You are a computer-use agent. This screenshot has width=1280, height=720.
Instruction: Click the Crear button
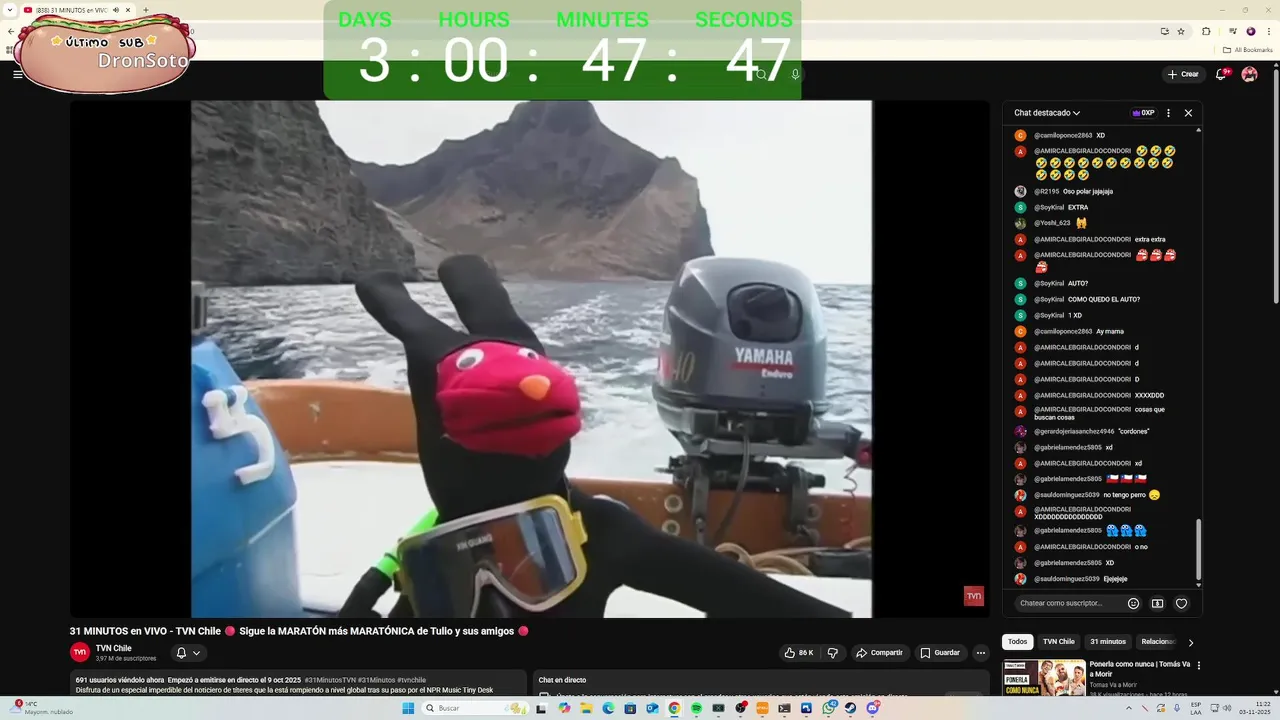coord(1183,74)
